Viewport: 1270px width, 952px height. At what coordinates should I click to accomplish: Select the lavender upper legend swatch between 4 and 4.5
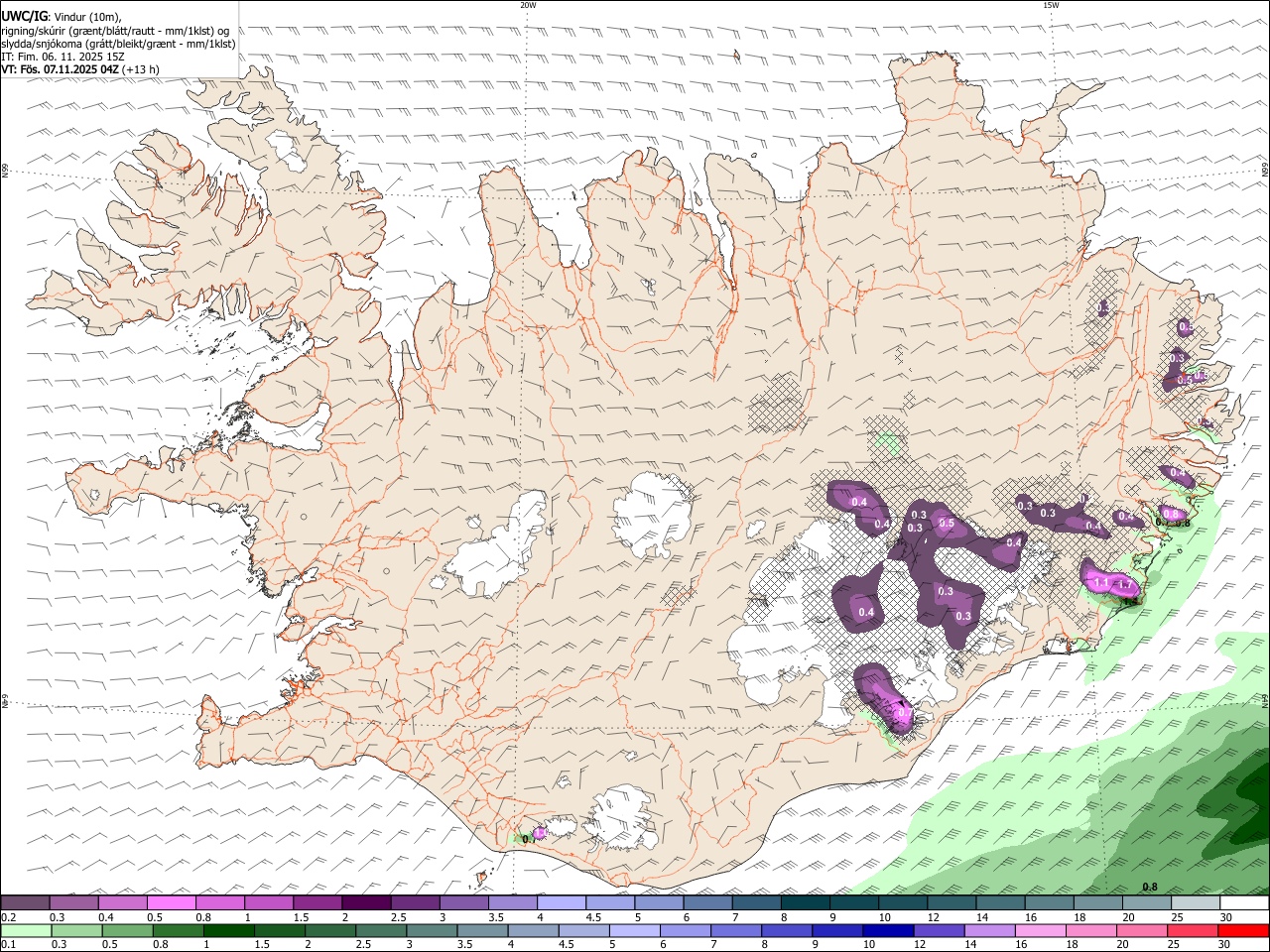click(562, 902)
